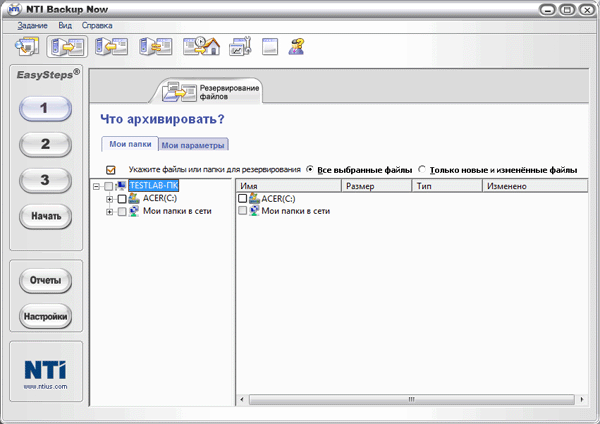Open Отчеты reports
The image size is (600, 424).
(x=45, y=280)
